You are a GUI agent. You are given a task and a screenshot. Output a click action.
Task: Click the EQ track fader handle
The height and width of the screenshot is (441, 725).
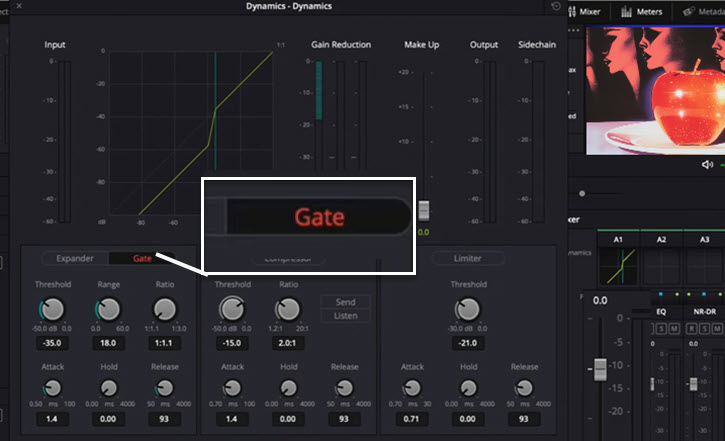652,384
